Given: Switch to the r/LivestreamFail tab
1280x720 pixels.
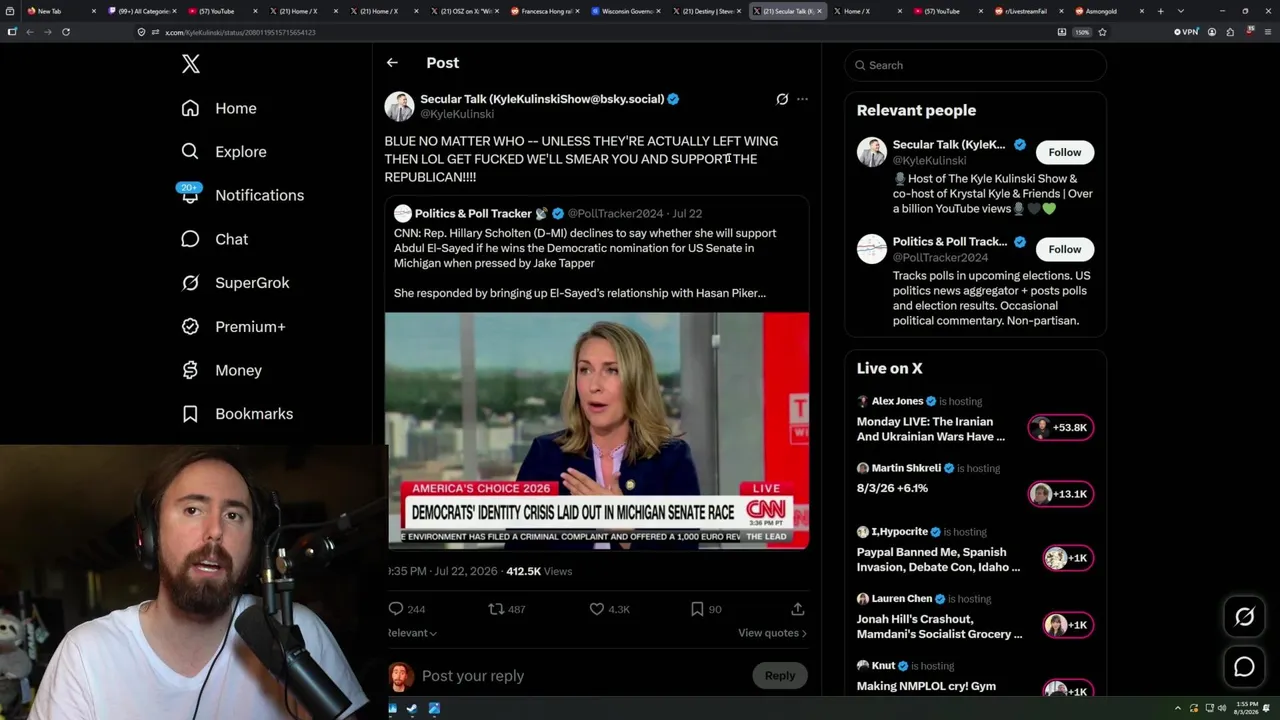Looking at the screenshot, I should 1028,11.
